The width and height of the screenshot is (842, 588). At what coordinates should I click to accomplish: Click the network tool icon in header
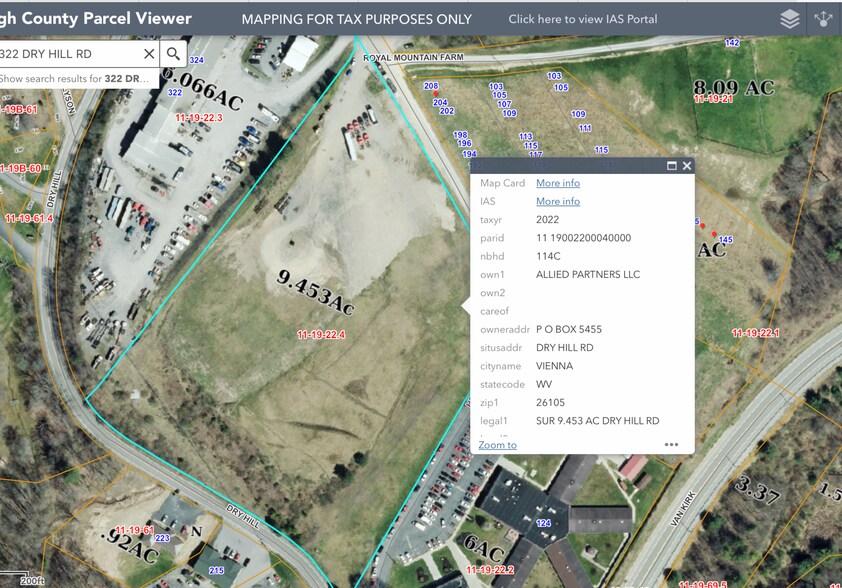coord(824,19)
